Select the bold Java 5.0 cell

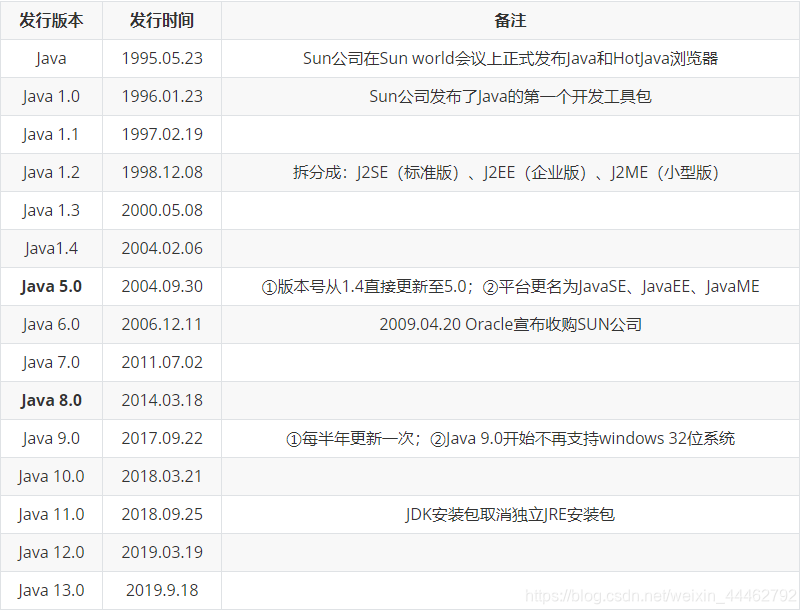[x=51, y=286]
